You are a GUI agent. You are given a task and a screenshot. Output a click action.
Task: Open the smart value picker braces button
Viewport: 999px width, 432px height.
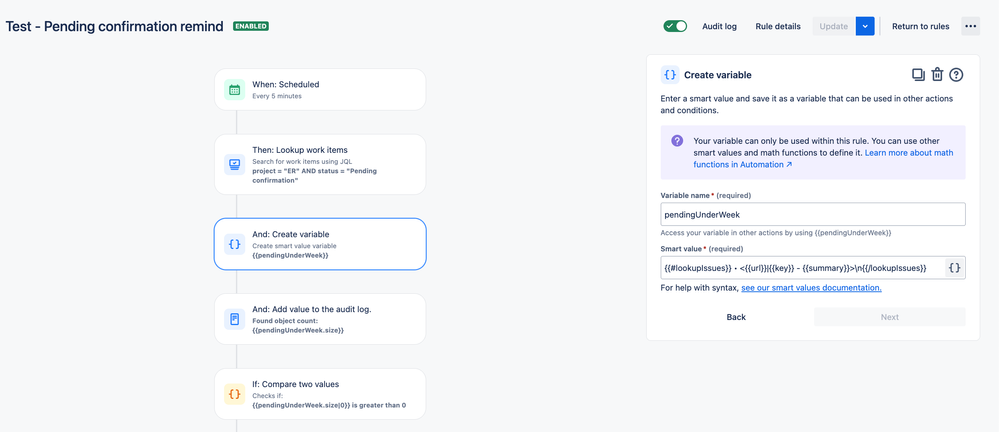point(954,268)
